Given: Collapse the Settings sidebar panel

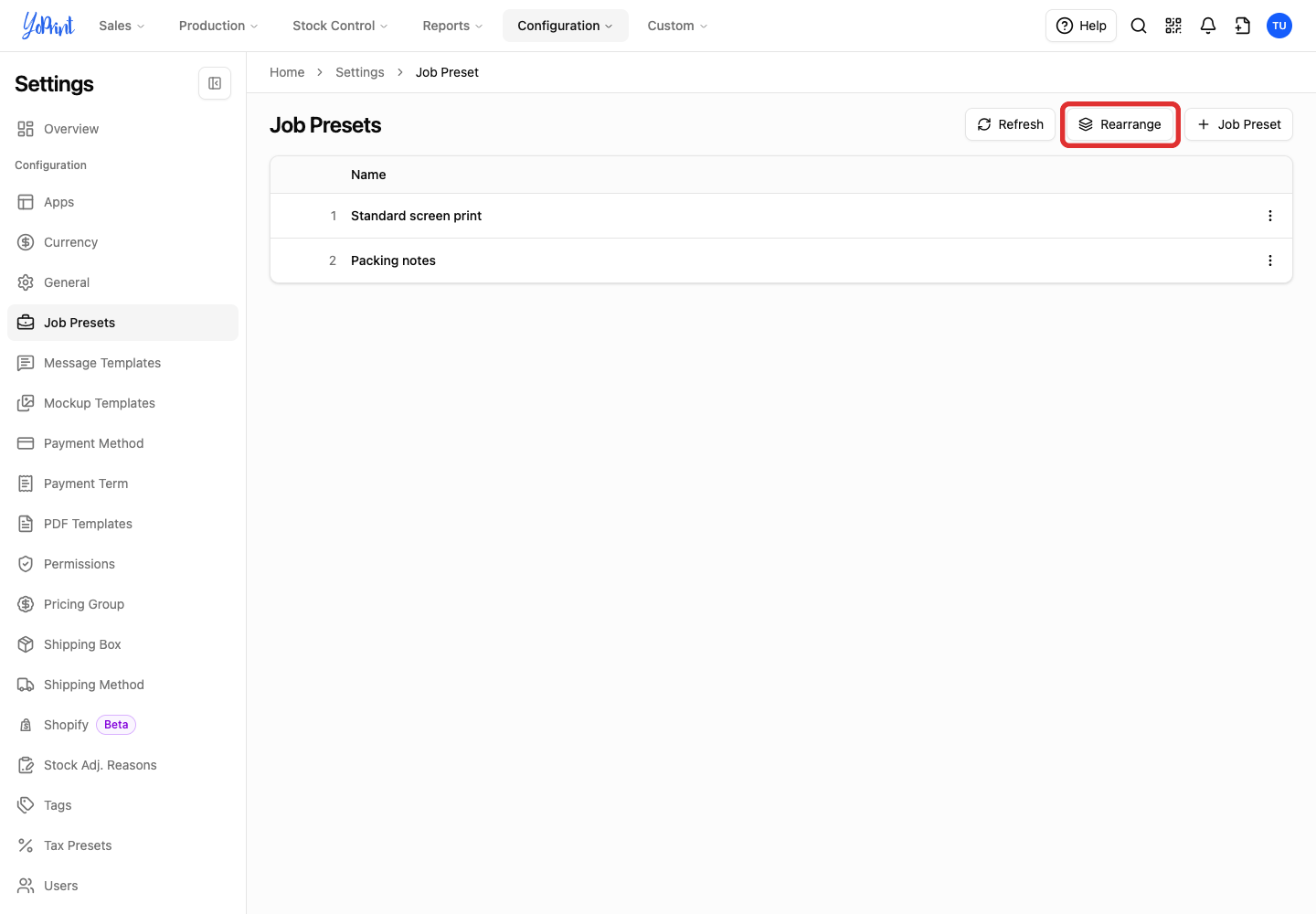Looking at the screenshot, I should point(215,83).
